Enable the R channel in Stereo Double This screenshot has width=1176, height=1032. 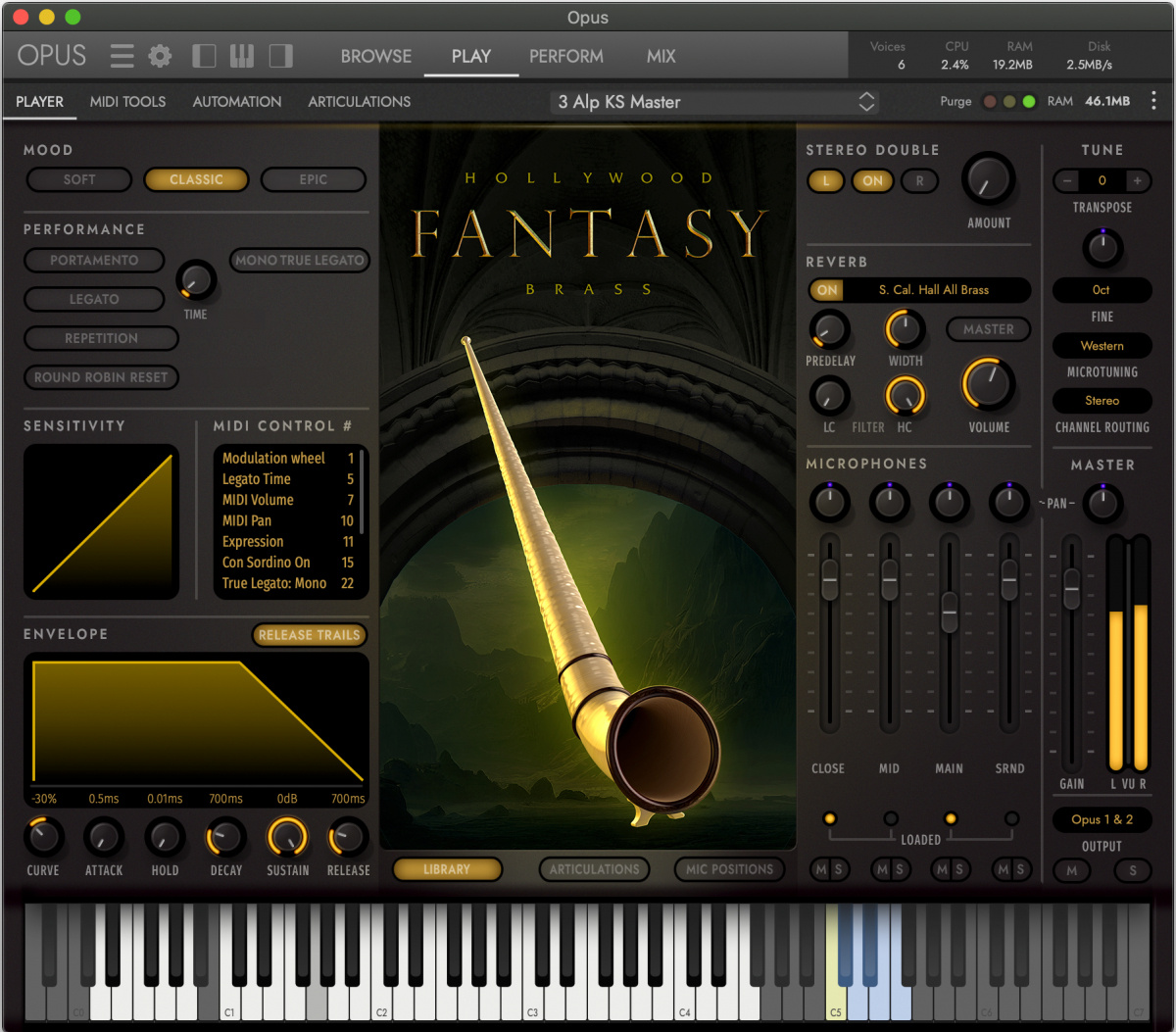tap(919, 180)
